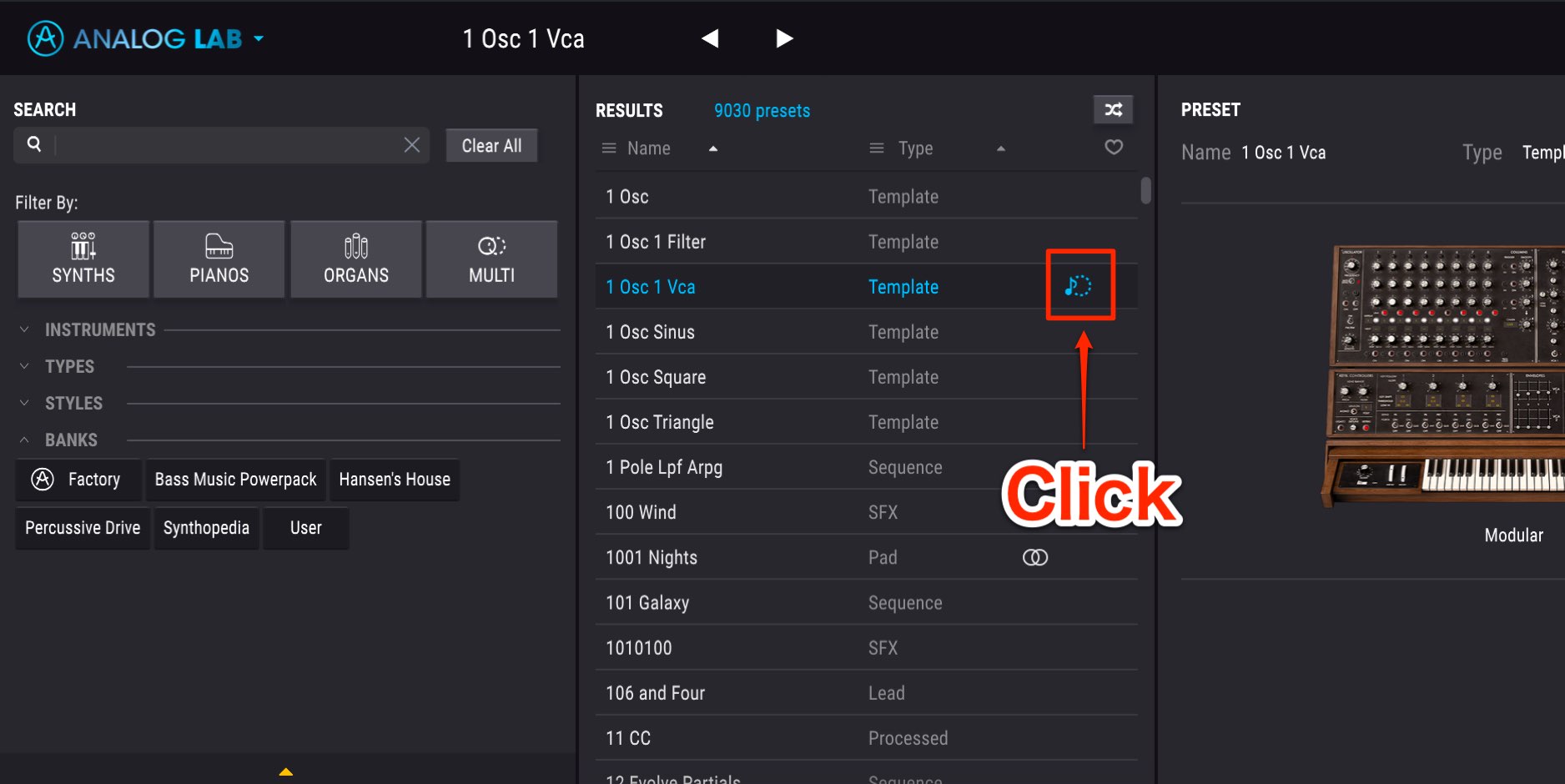Viewport: 1565px width, 784px height.
Task: Clear the search text with the X
Action: (411, 145)
